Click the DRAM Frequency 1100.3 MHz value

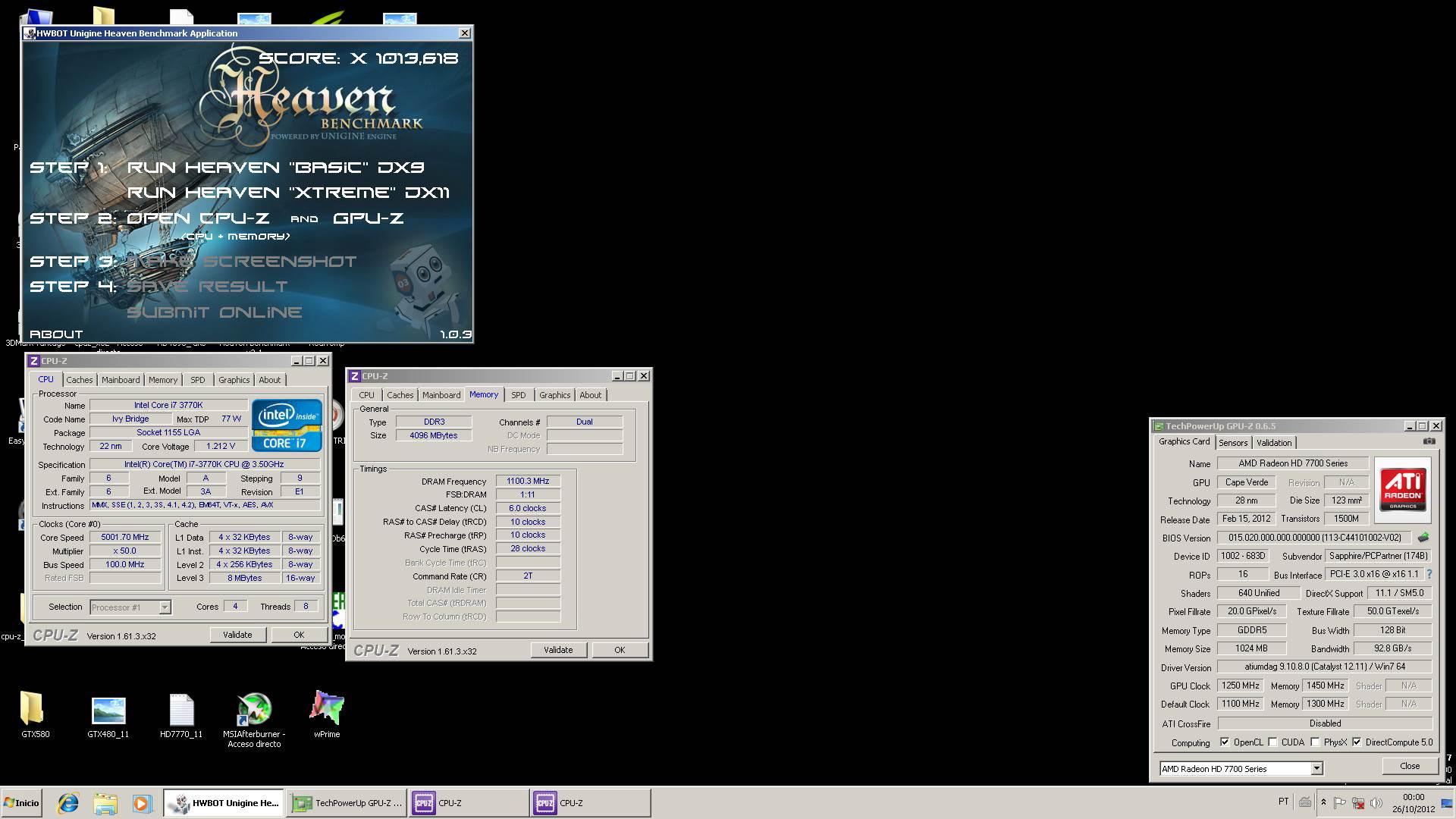click(x=528, y=482)
